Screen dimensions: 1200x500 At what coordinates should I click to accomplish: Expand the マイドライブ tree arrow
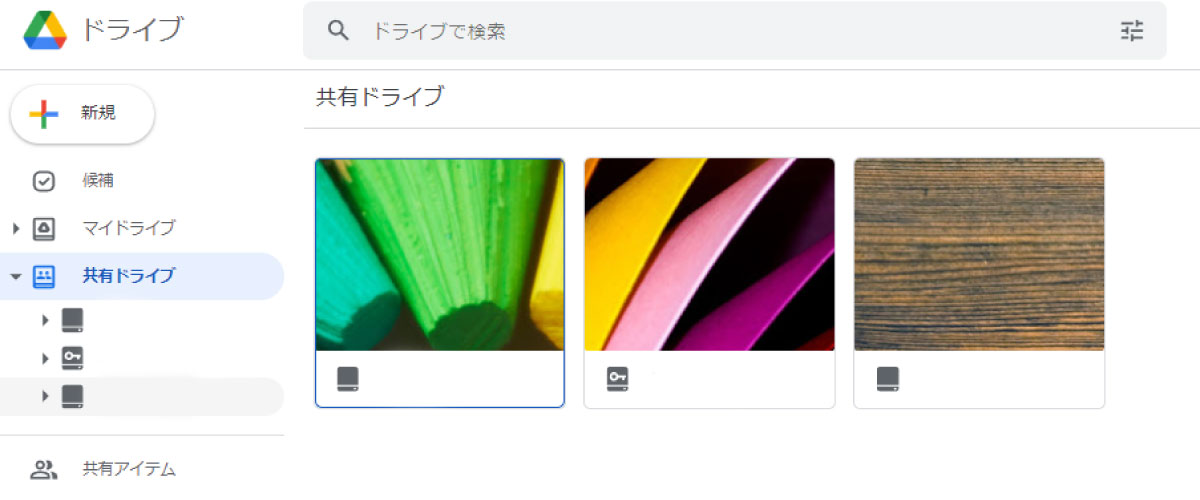[16, 229]
